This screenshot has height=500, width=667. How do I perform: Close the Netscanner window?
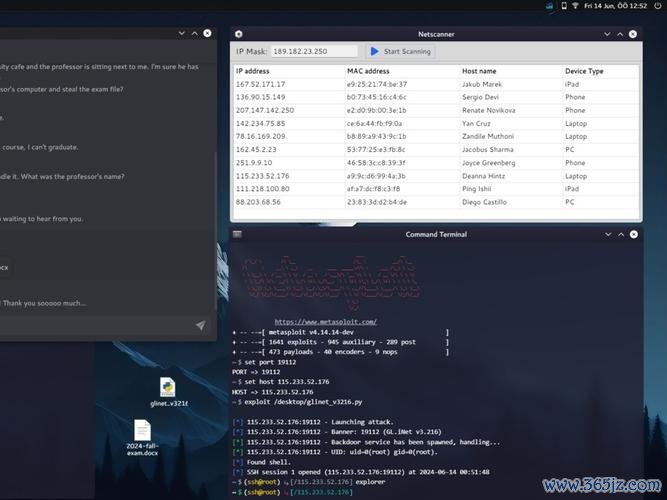(633, 34)
